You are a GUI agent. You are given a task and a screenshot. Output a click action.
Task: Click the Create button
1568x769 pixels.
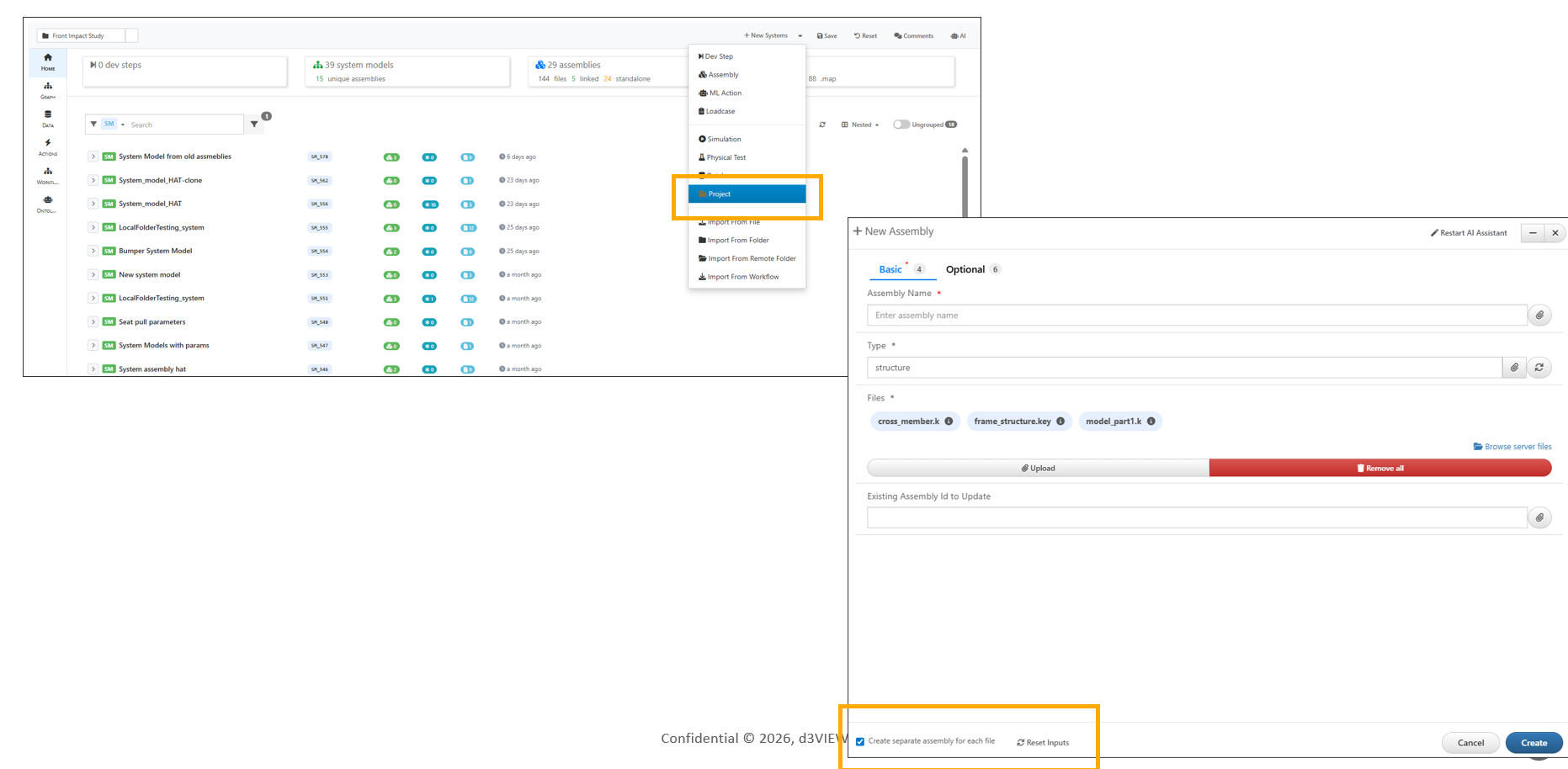coord(1533,743)
